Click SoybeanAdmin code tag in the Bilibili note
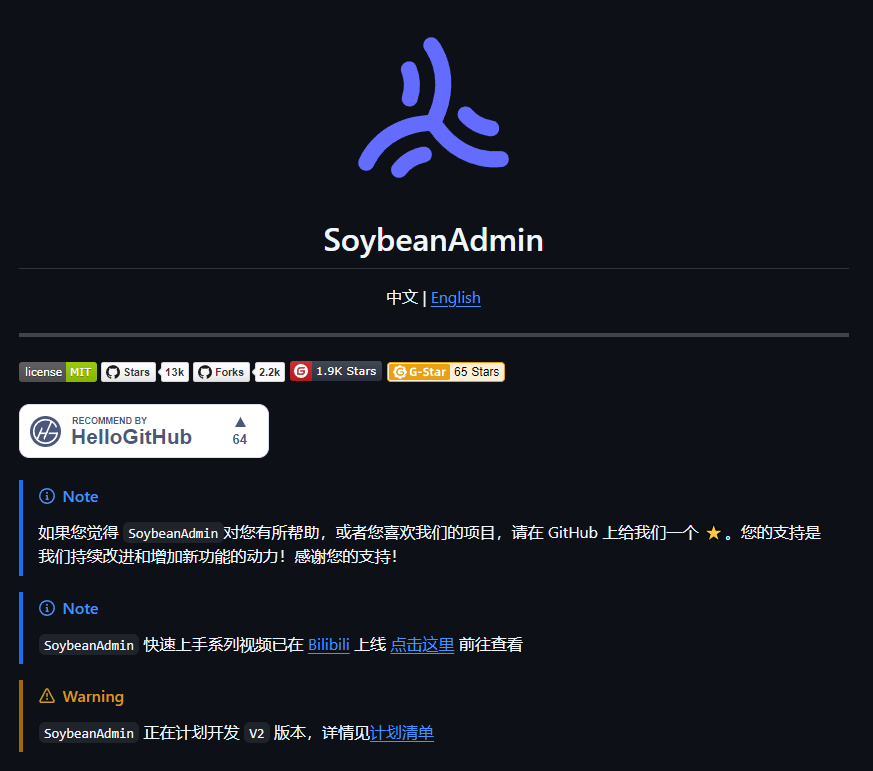The width and height of the screenshot is (873, 771). [x=89, y=645]
